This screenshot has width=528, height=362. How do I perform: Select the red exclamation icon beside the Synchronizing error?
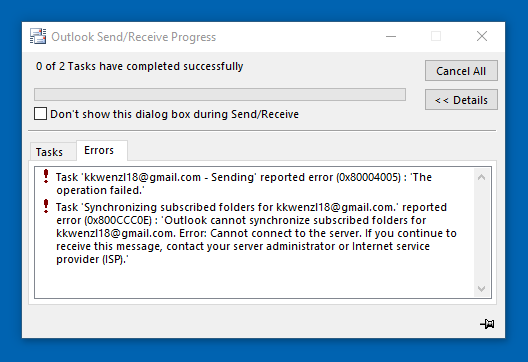pos(46,206)
